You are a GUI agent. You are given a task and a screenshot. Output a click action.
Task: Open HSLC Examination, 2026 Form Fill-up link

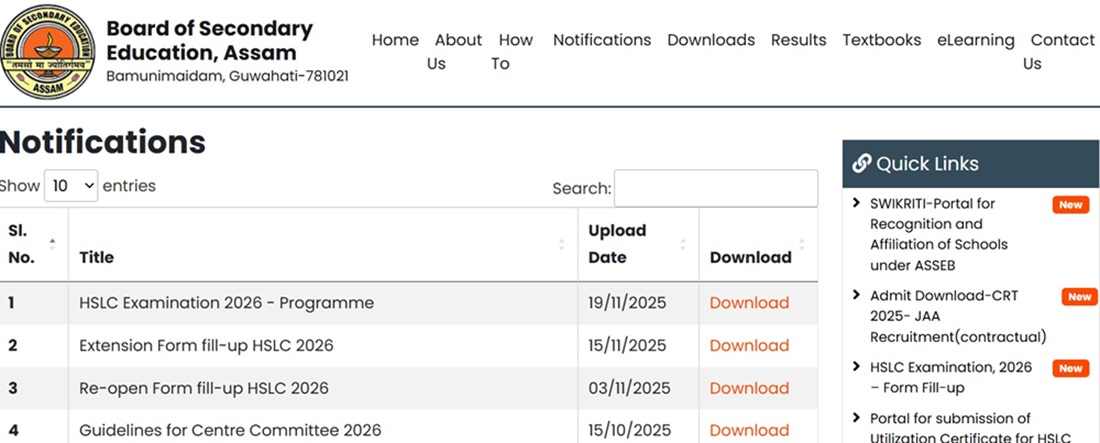pyautogui.click(x=950, y=377)
